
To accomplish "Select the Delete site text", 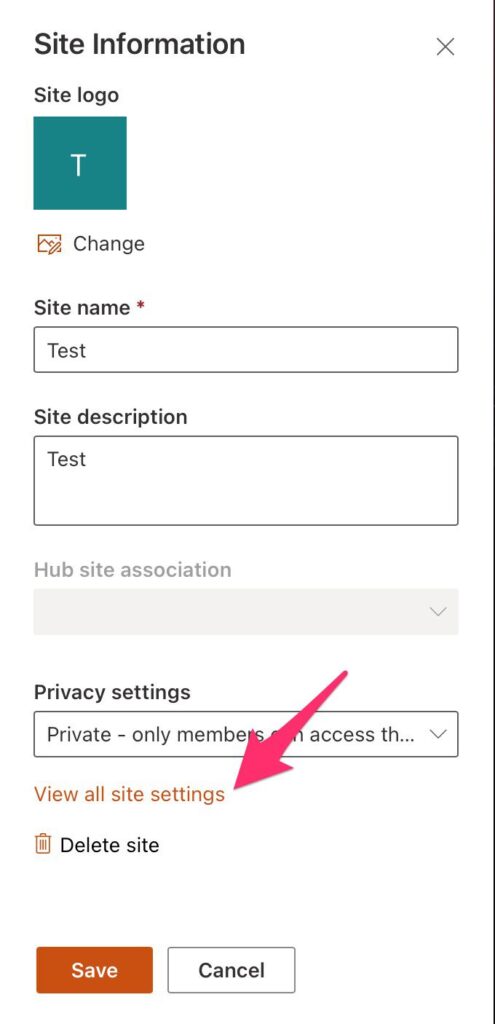I will click(x=110, y=845).
